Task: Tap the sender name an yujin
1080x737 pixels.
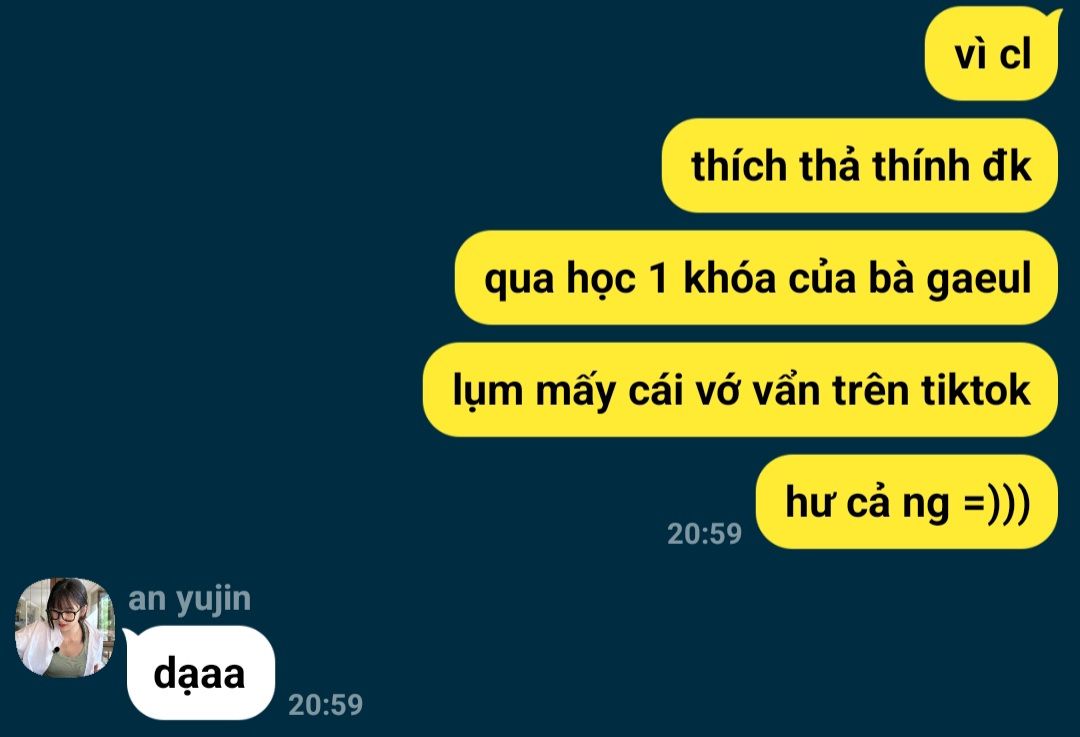Action: [189, 599]
